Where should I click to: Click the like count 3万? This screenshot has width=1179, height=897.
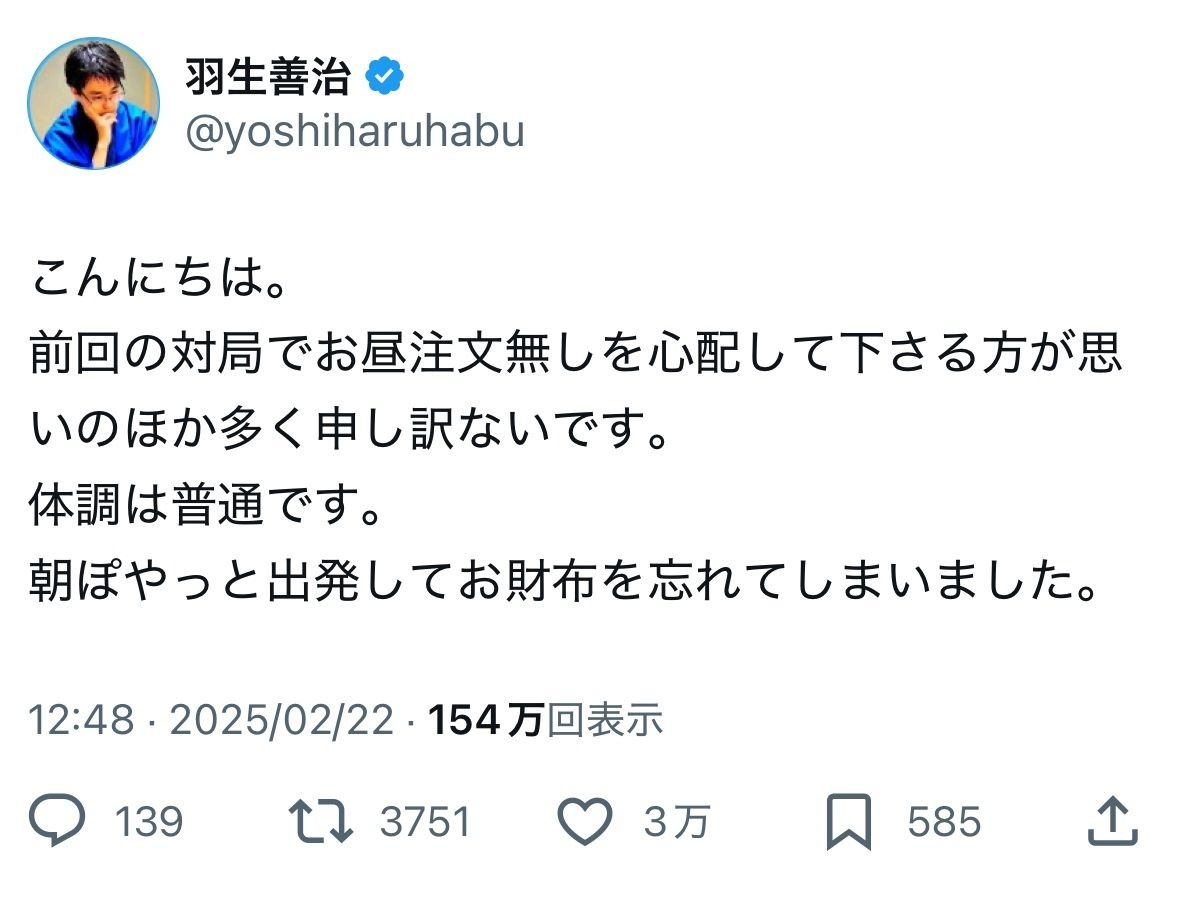(x=677, y=823)
